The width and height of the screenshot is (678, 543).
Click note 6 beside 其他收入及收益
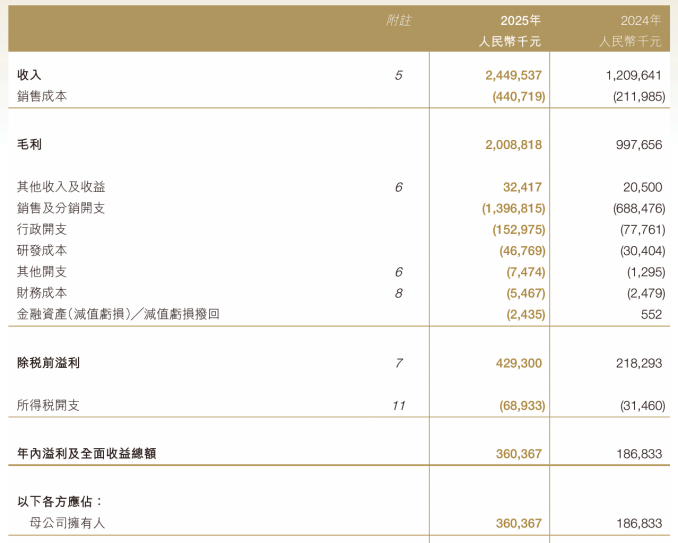(398, 187)
